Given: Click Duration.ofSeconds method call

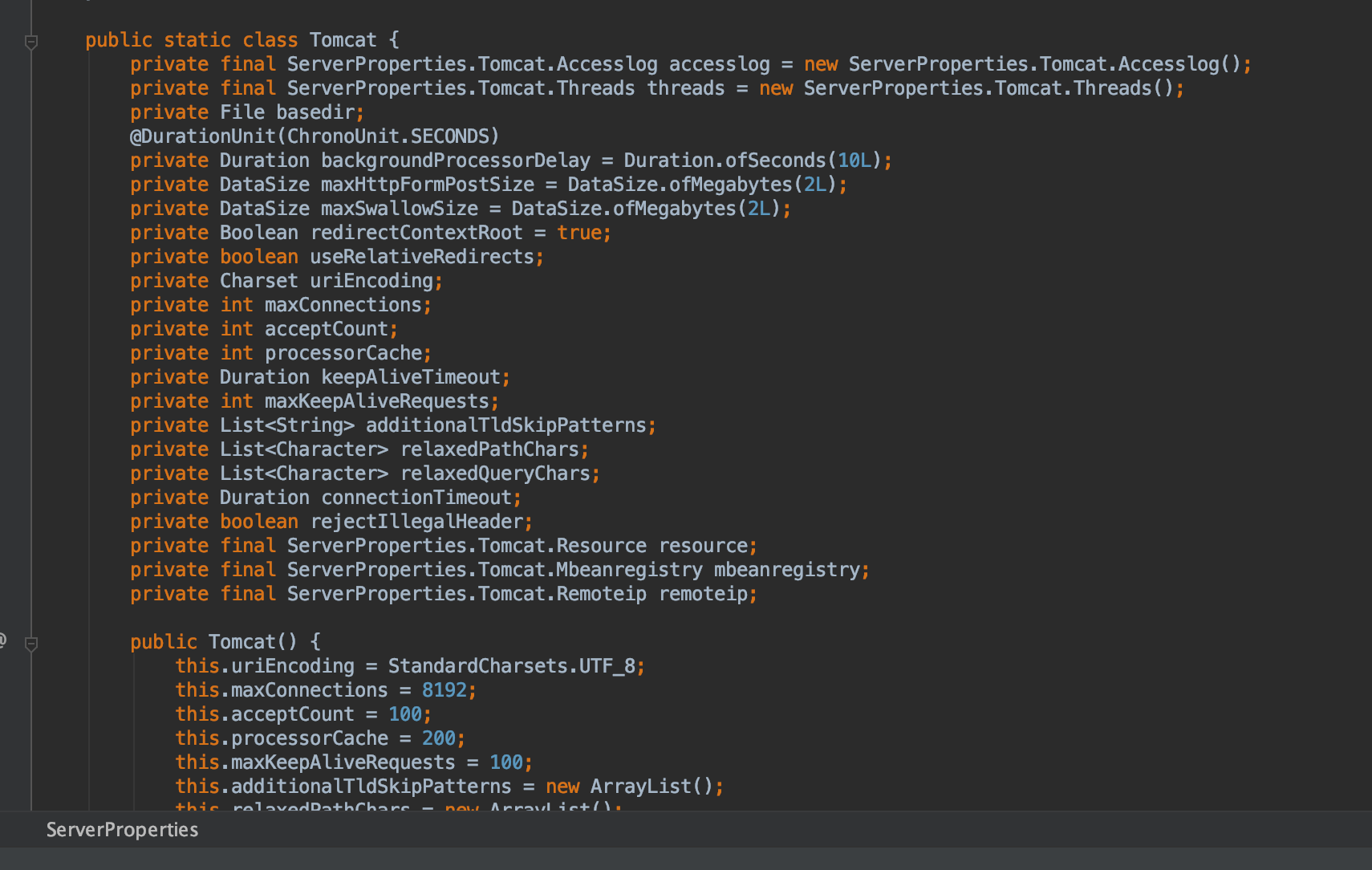Looking at the screenshot, I should point(725,161).
